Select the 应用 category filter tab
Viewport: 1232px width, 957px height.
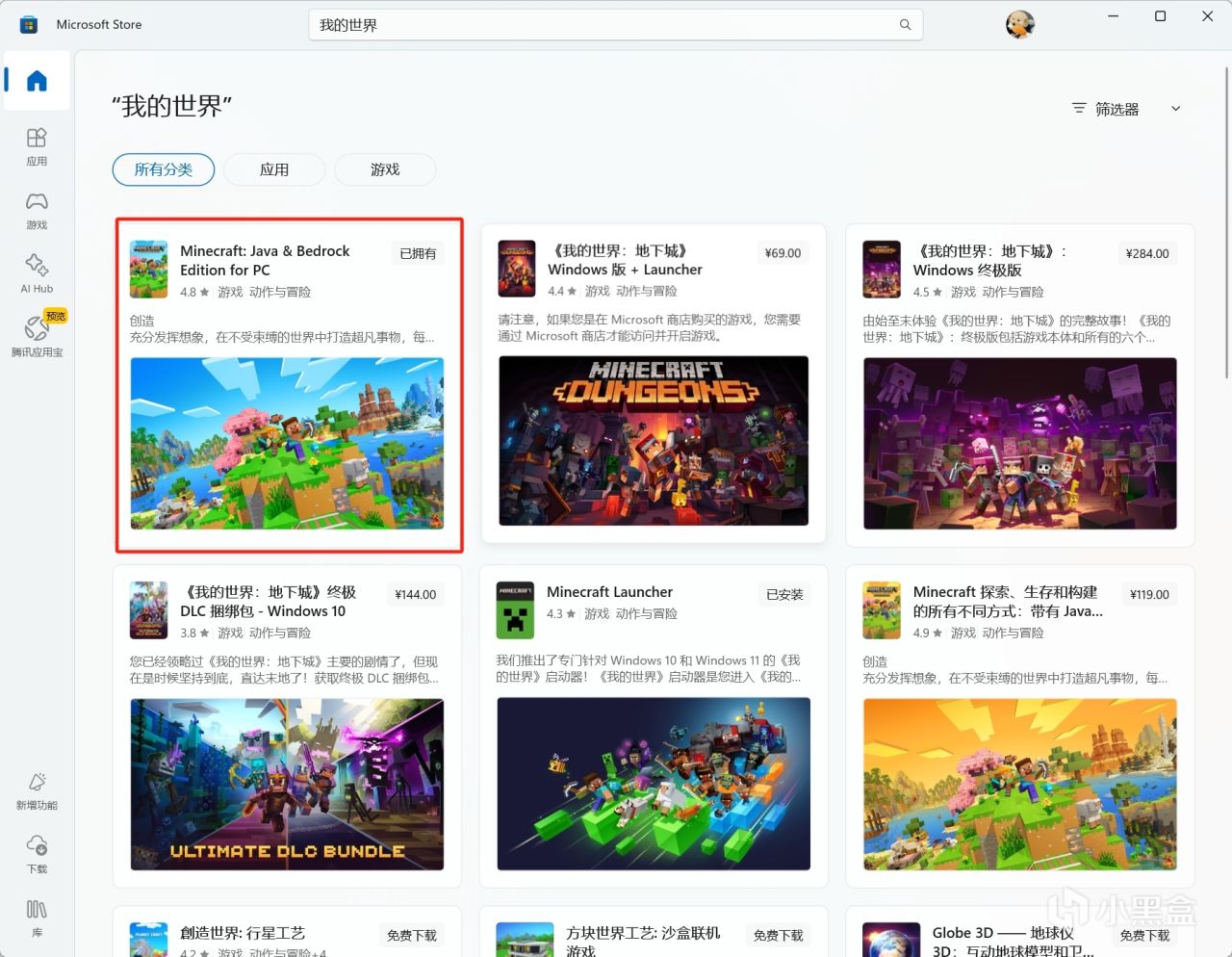(274, 169)
